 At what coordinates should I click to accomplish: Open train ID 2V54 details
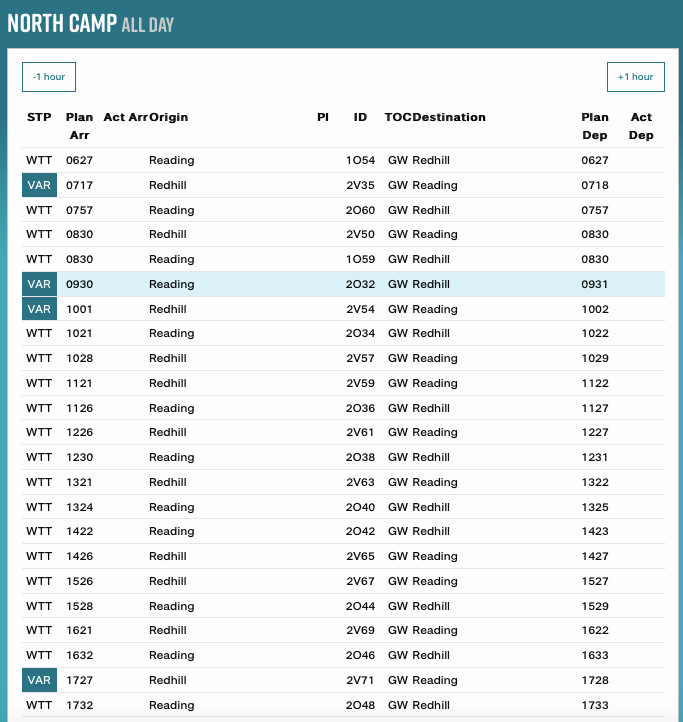pos(360,309)
